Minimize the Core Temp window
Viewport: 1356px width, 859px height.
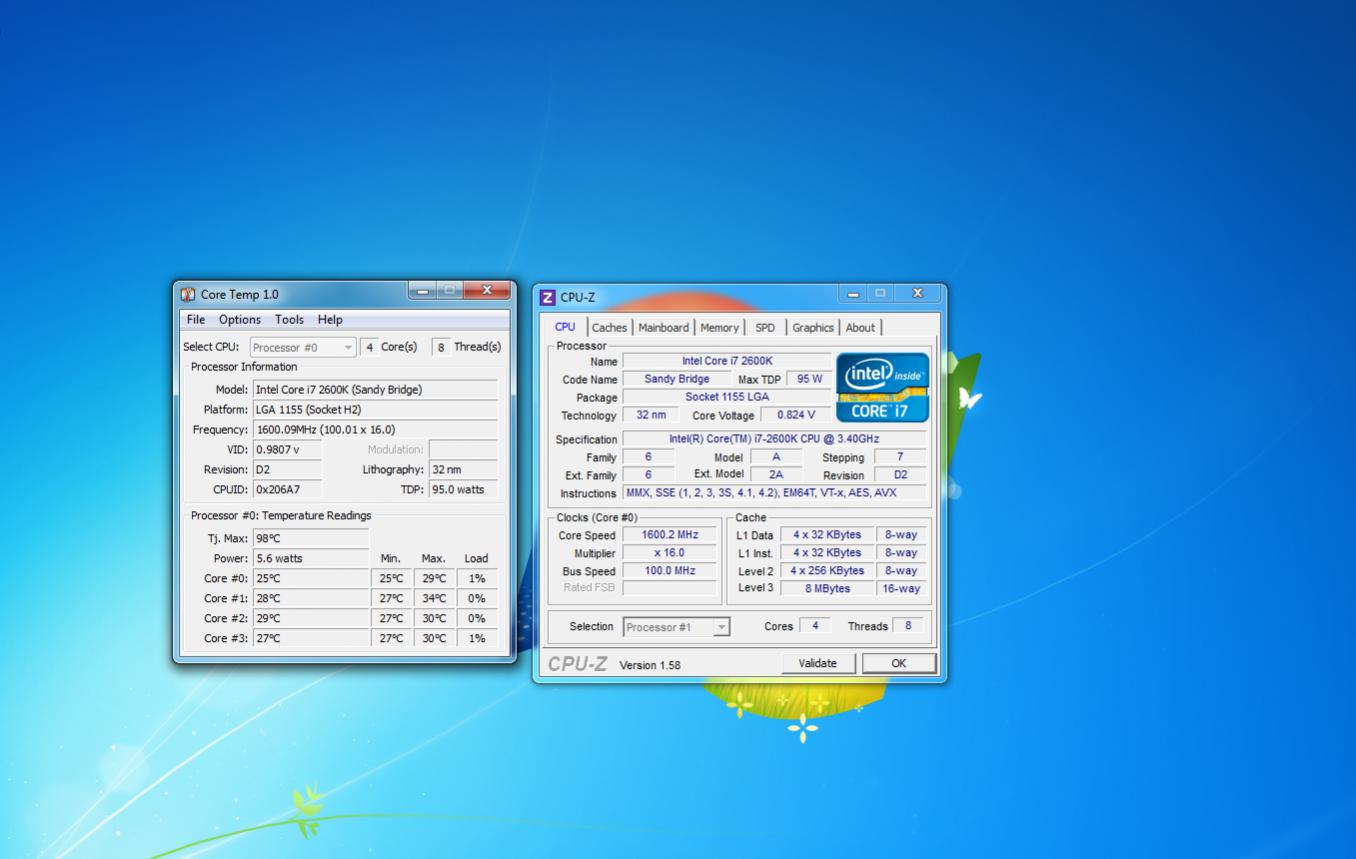click(422, 291)
